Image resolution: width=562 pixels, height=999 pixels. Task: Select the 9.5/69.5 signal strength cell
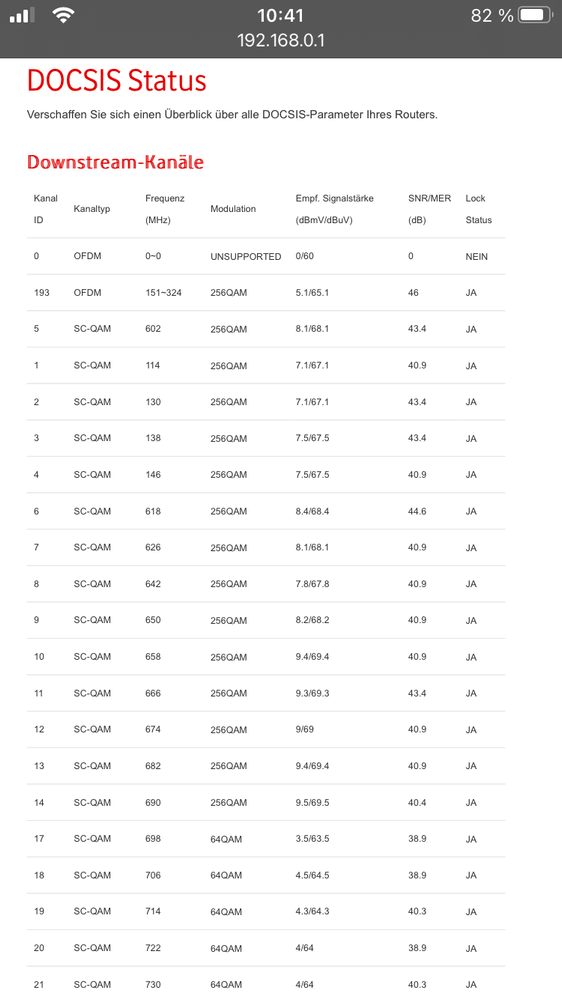pyautogui.click(x=312, y=803)
